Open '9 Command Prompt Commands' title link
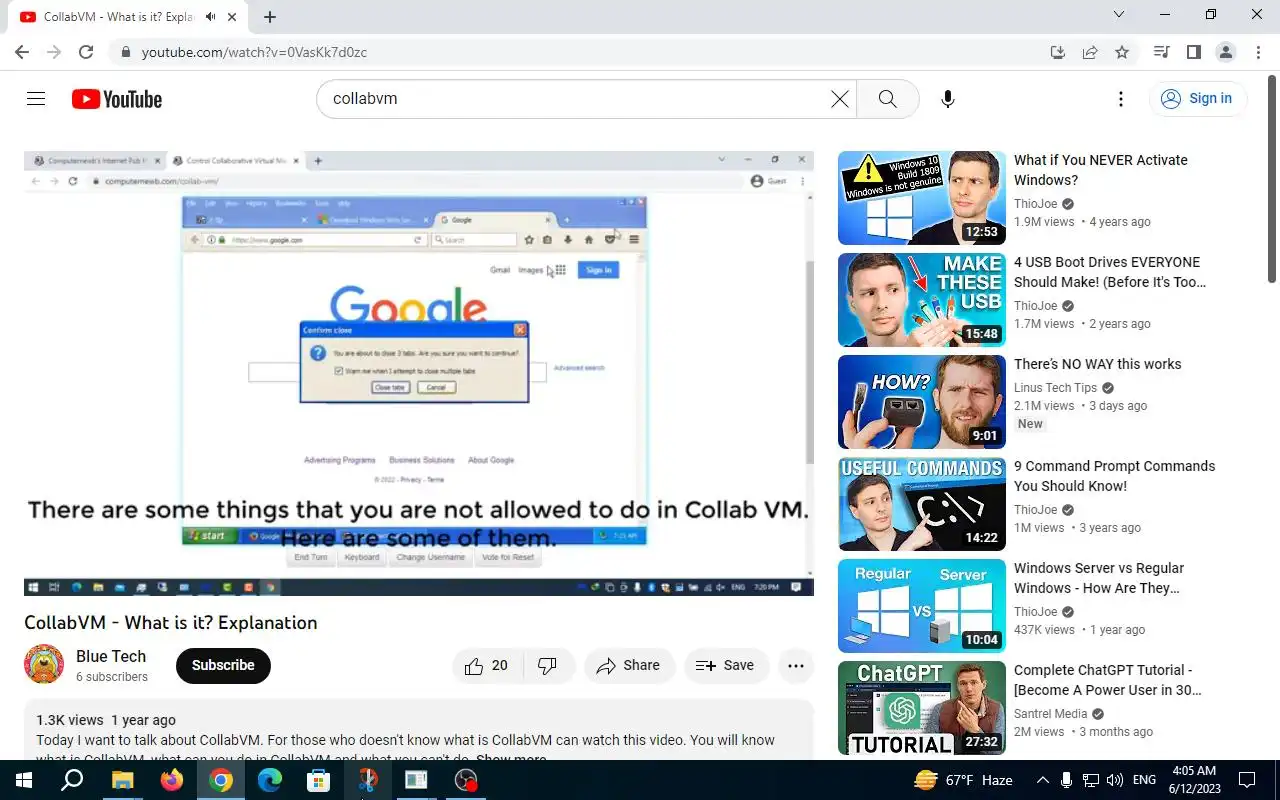 point(1114,476)
